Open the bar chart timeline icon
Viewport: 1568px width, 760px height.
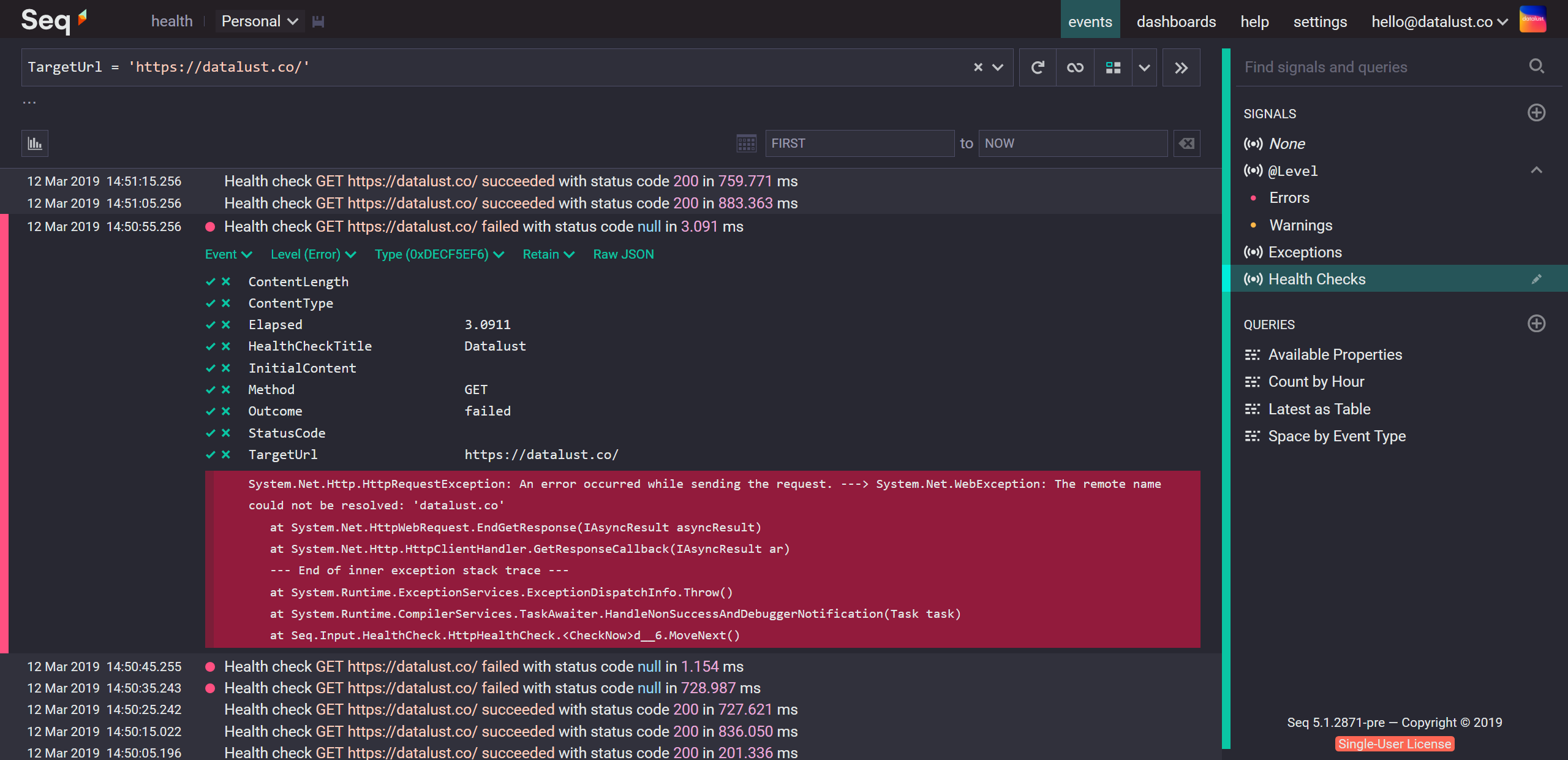(35, 143)
